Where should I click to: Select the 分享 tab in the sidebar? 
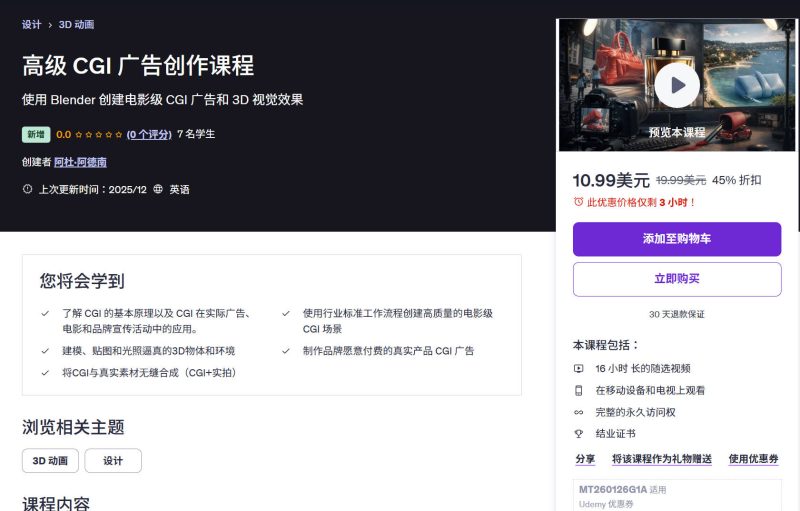[585, 459]
